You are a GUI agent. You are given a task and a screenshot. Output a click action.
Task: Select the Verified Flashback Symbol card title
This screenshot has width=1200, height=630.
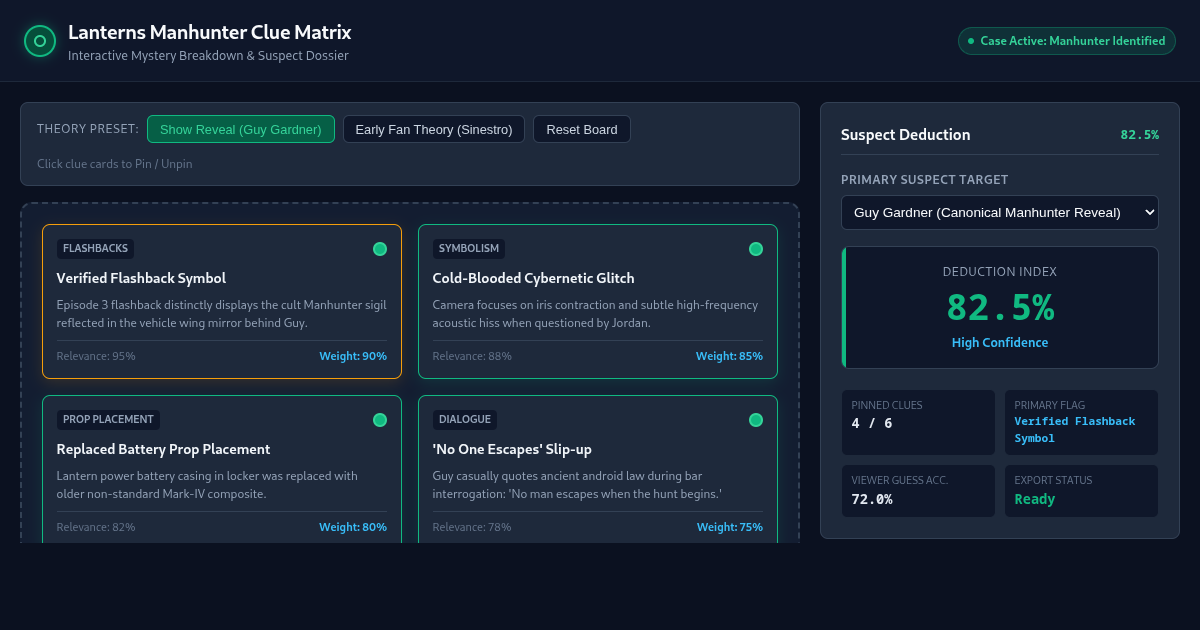141,278
